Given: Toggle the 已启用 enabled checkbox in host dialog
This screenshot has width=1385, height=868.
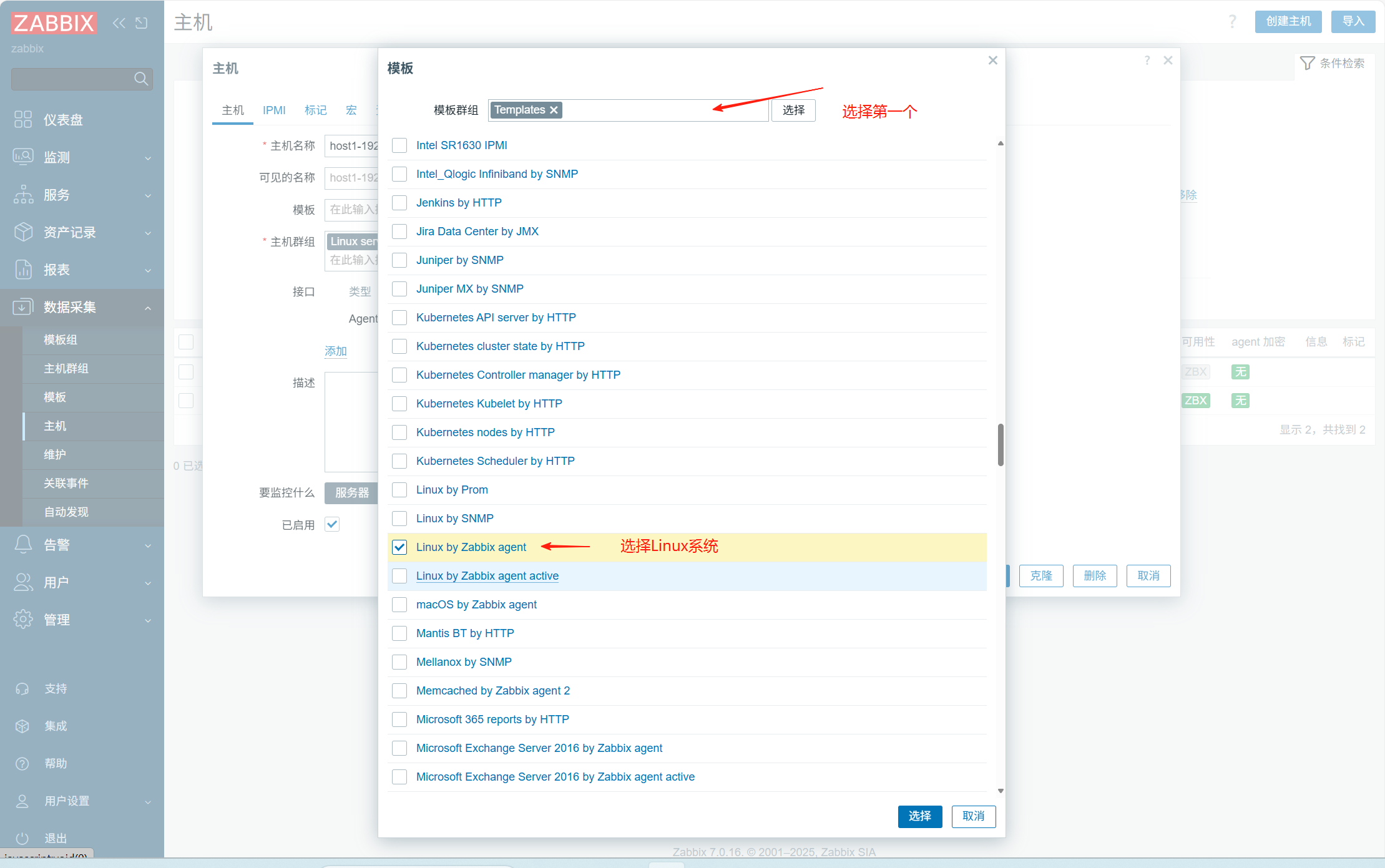Looking at the screenshot, I should point(332,524).
